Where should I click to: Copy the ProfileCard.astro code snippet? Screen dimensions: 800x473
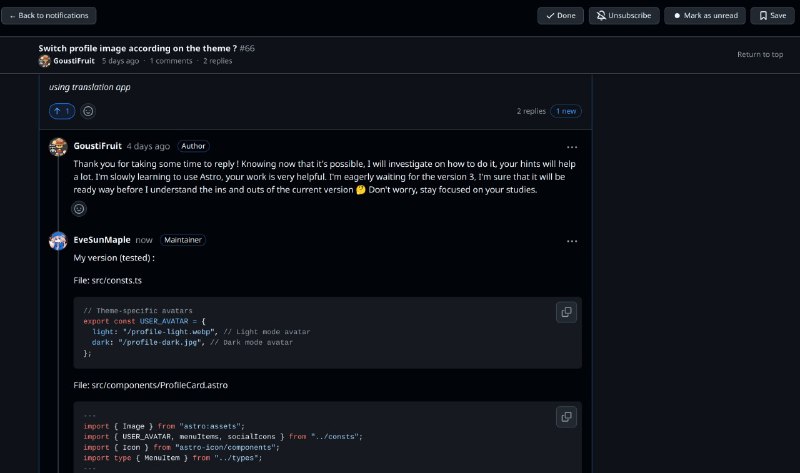click(x=566, y=417)
